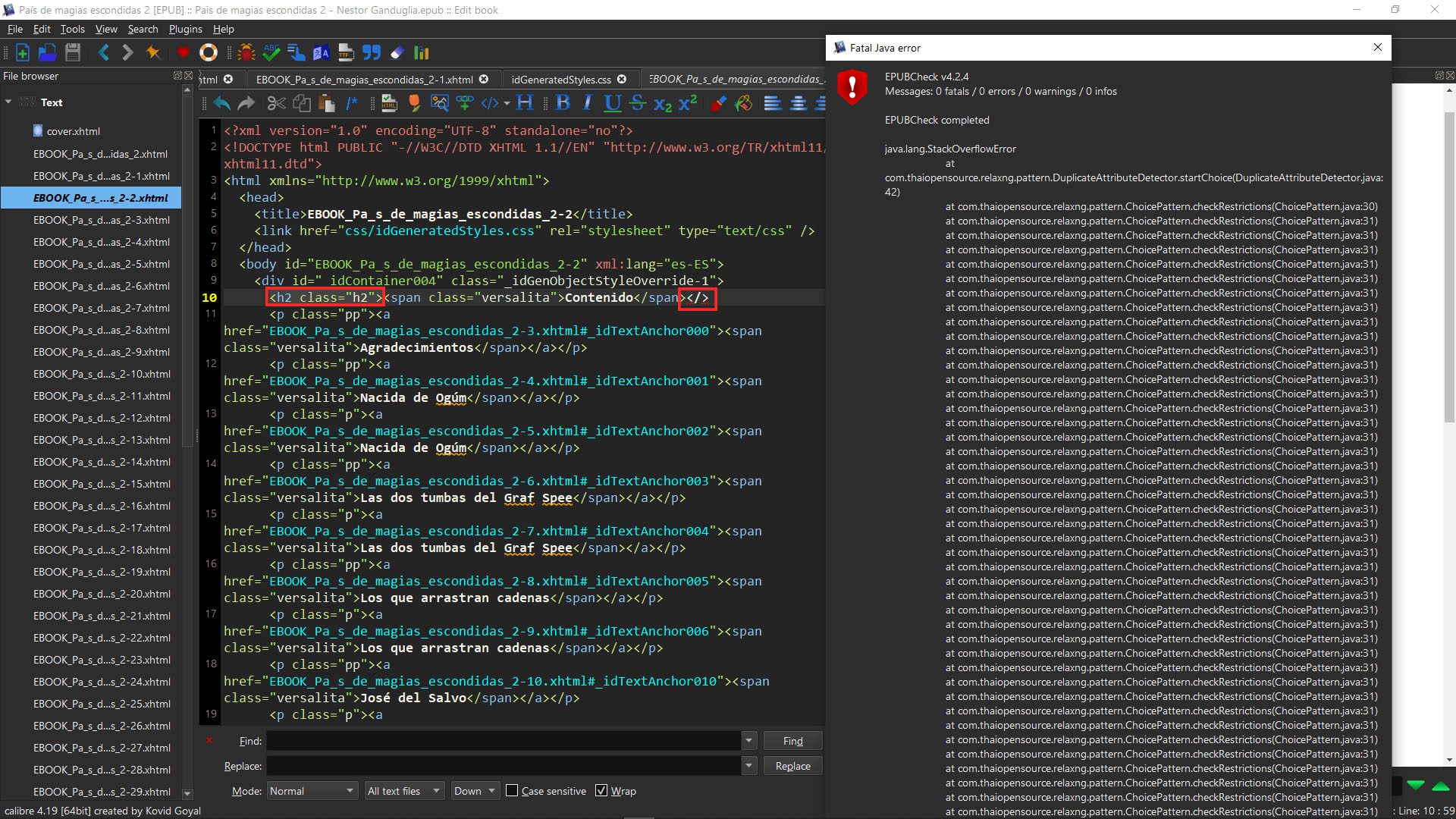The width and height of the screenshot is (1456, 819).
Task: Click the Replace button
Action: pos(792,766)
